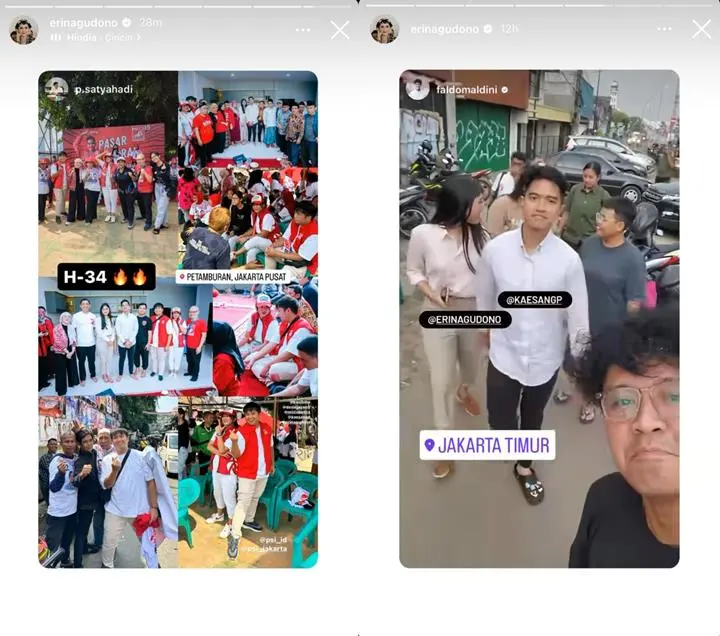Open the three-dot menu on right story
This screenshot has width=720, height=636.
664,28
